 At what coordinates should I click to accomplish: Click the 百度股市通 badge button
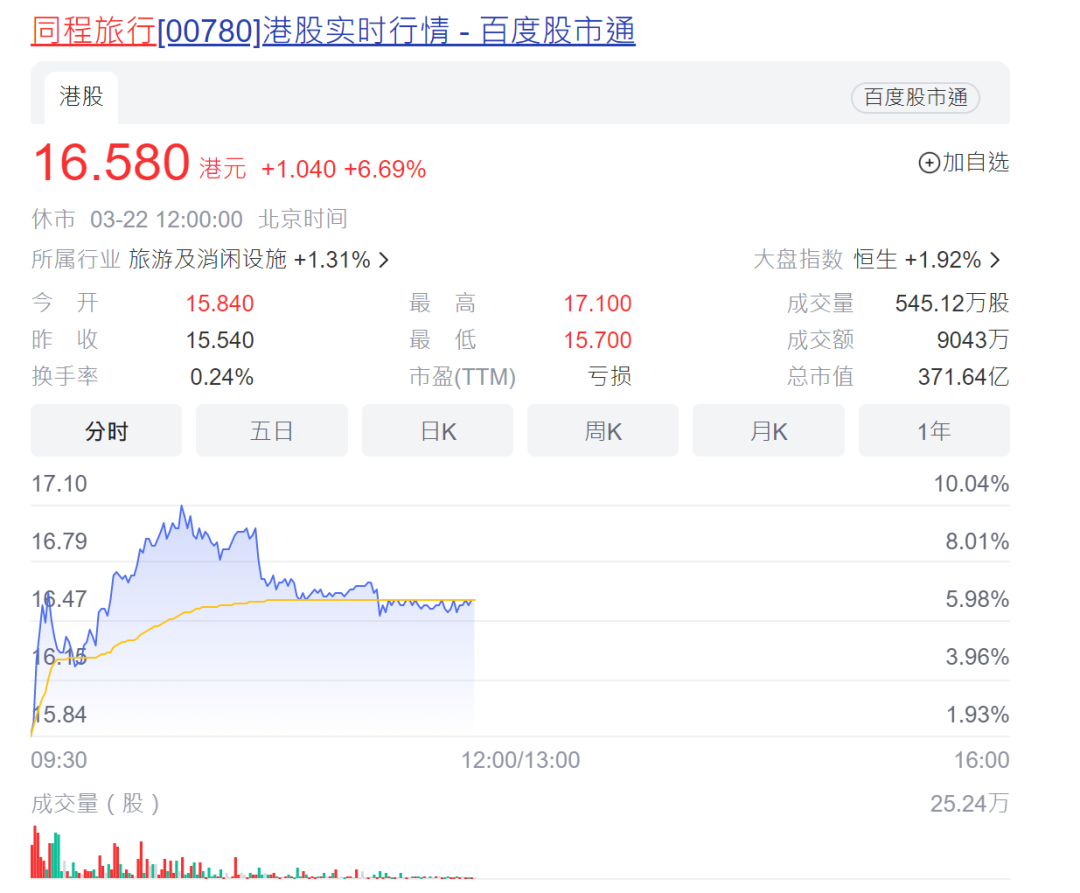[915, 97]
